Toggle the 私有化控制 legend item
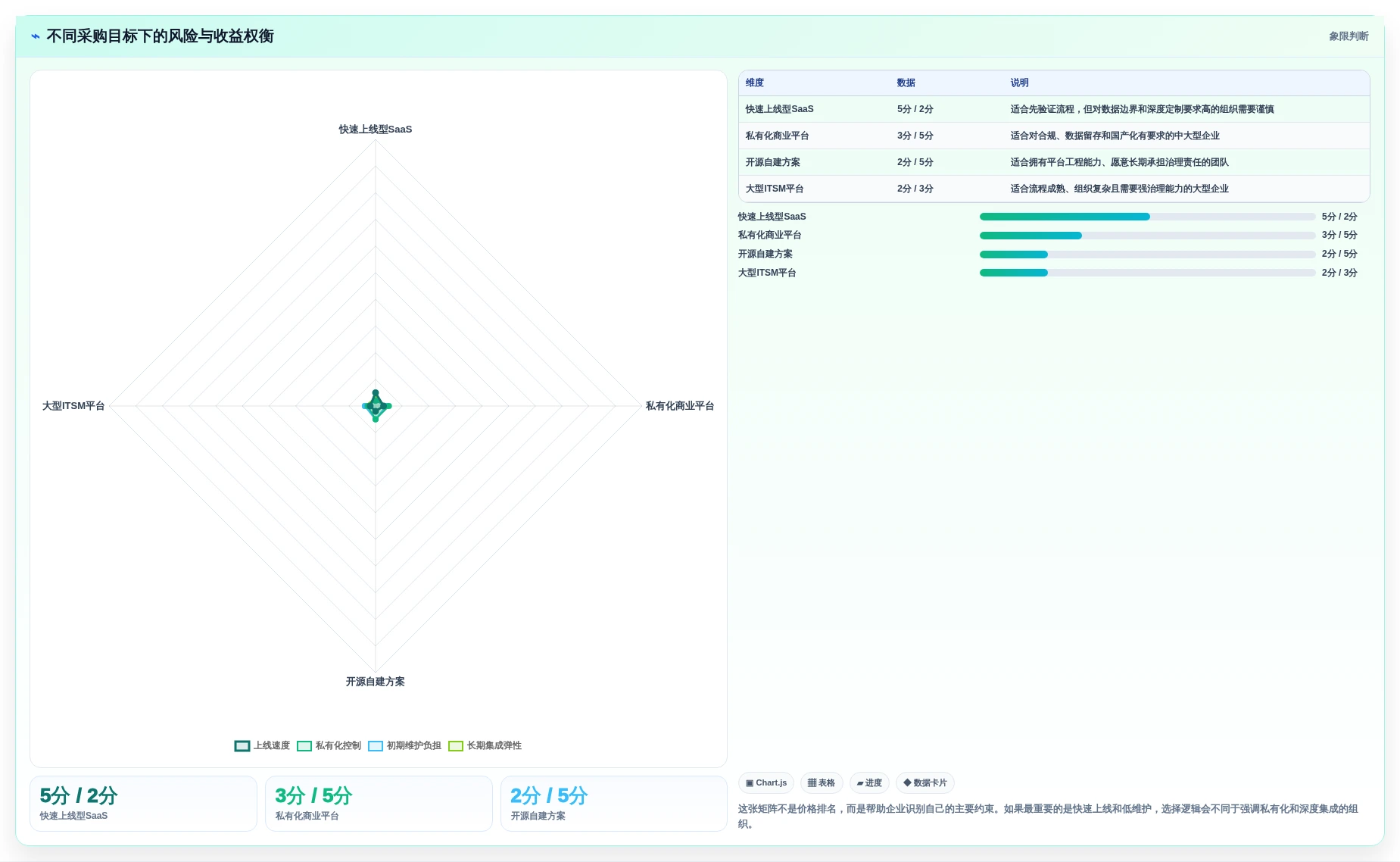 click(x=329, y=746)
